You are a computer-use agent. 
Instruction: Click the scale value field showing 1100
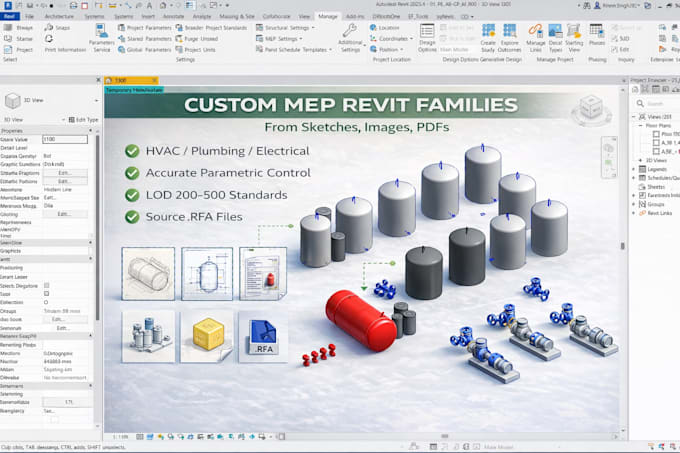[x=65, y=139]
